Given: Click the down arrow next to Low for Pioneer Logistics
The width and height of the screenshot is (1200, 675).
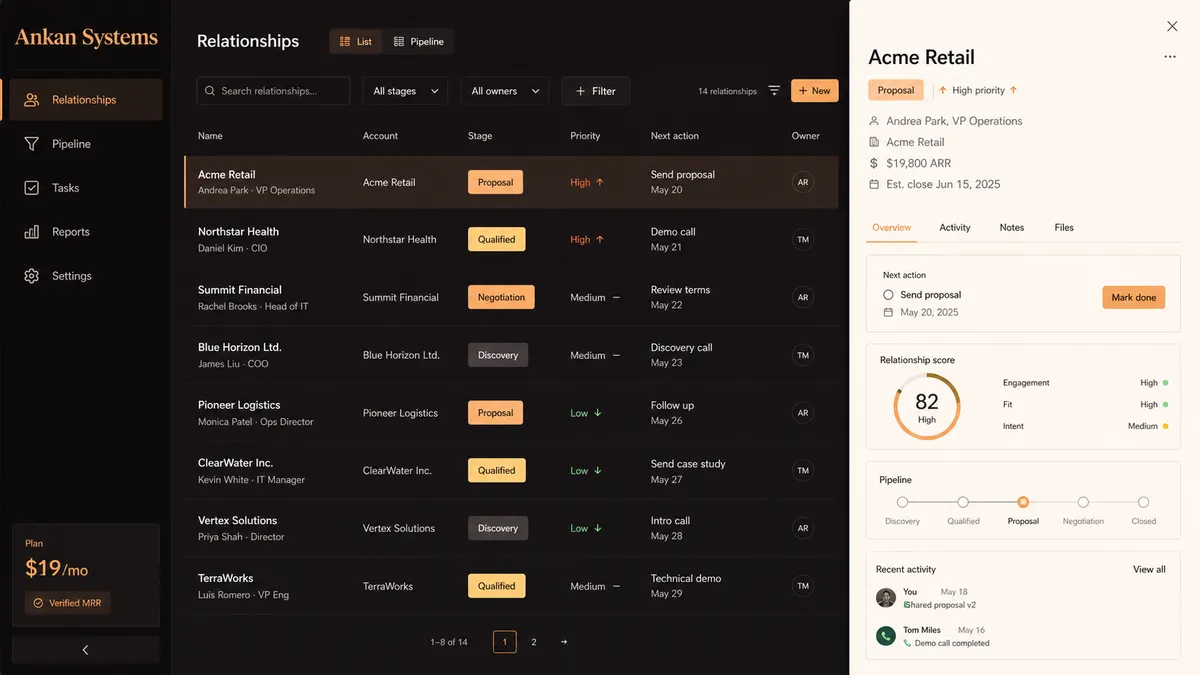Looking at the screenshot, I should 598,413.
